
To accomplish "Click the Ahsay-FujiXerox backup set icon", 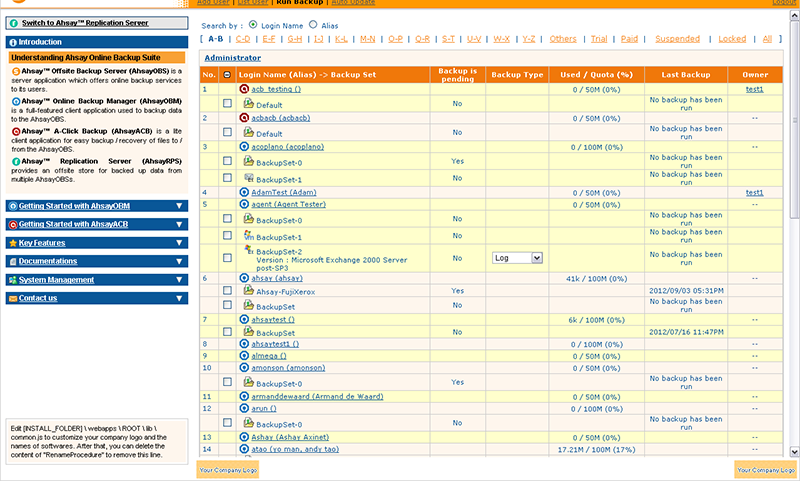I will (248, 290).
